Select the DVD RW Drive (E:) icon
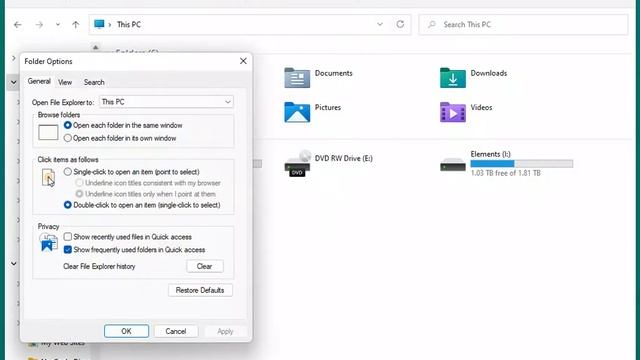 (298, 164)
